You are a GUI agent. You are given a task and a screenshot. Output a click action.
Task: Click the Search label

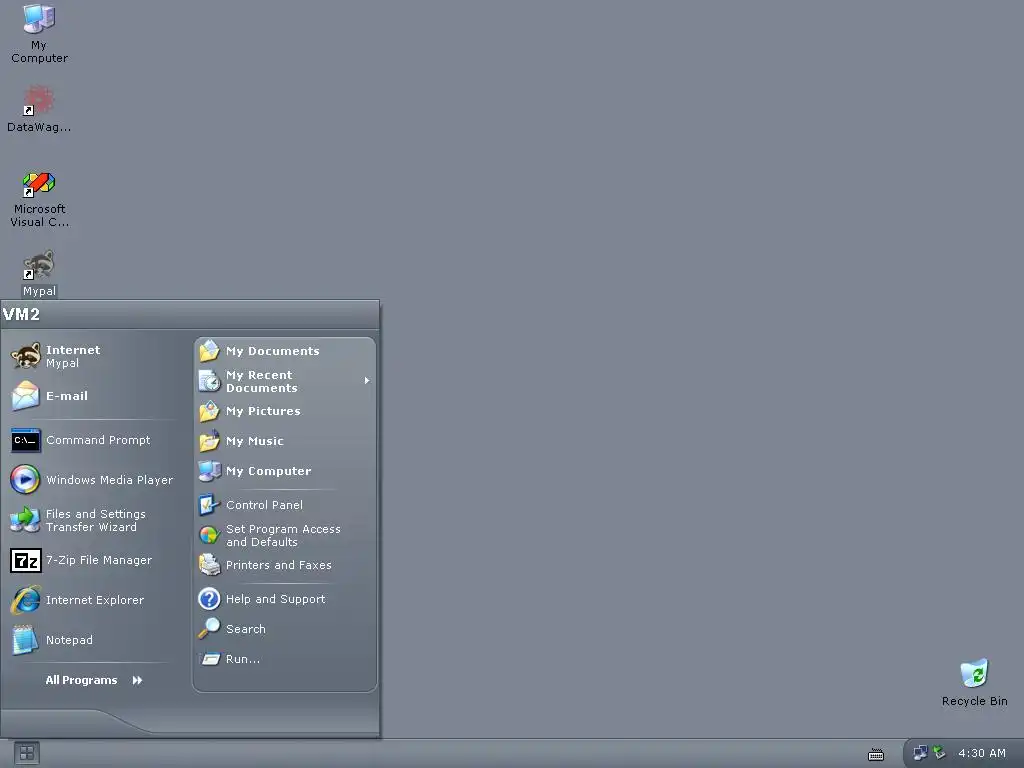246,629
